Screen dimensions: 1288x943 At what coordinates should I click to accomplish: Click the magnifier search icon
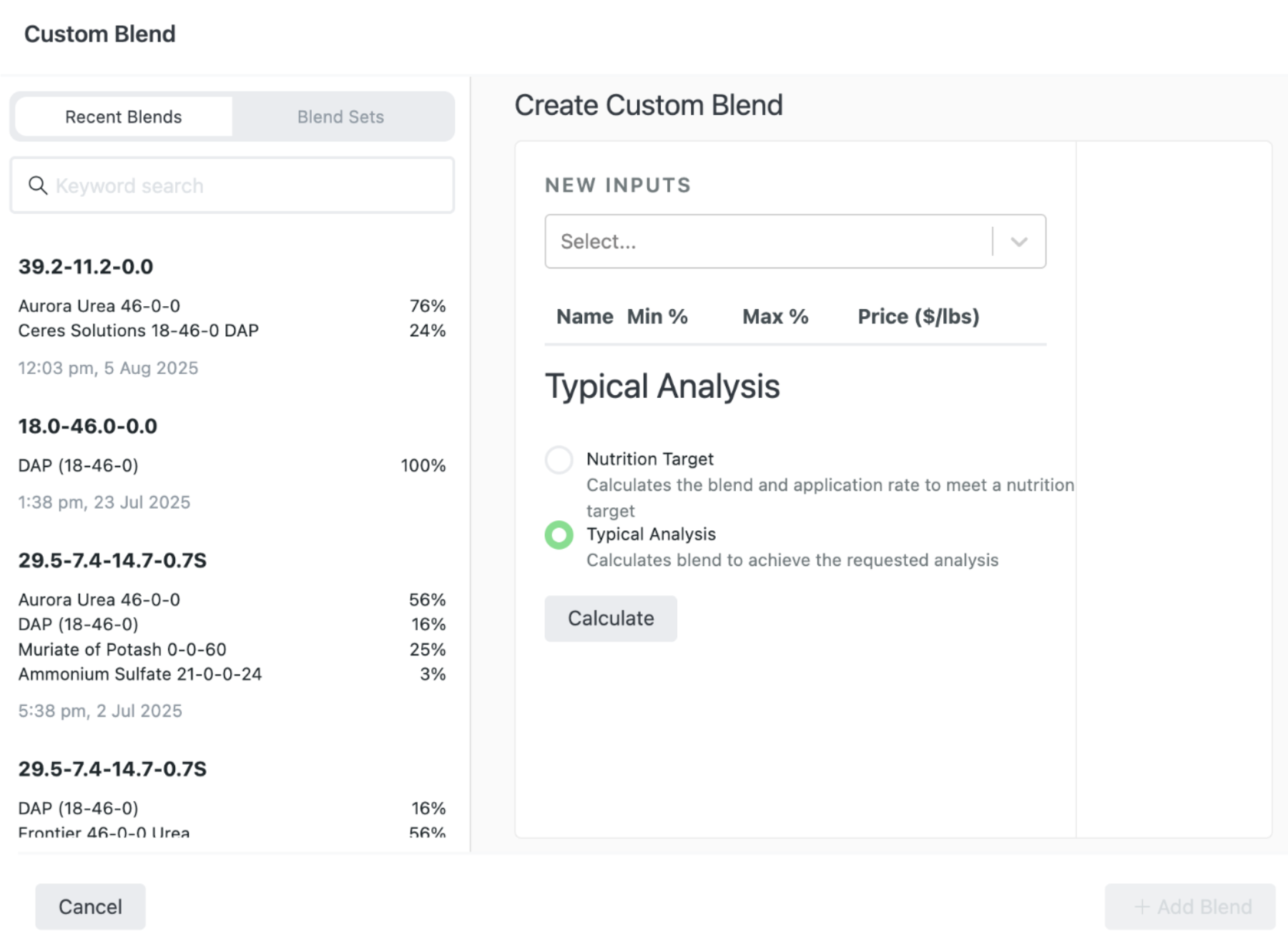coord(37,186)
